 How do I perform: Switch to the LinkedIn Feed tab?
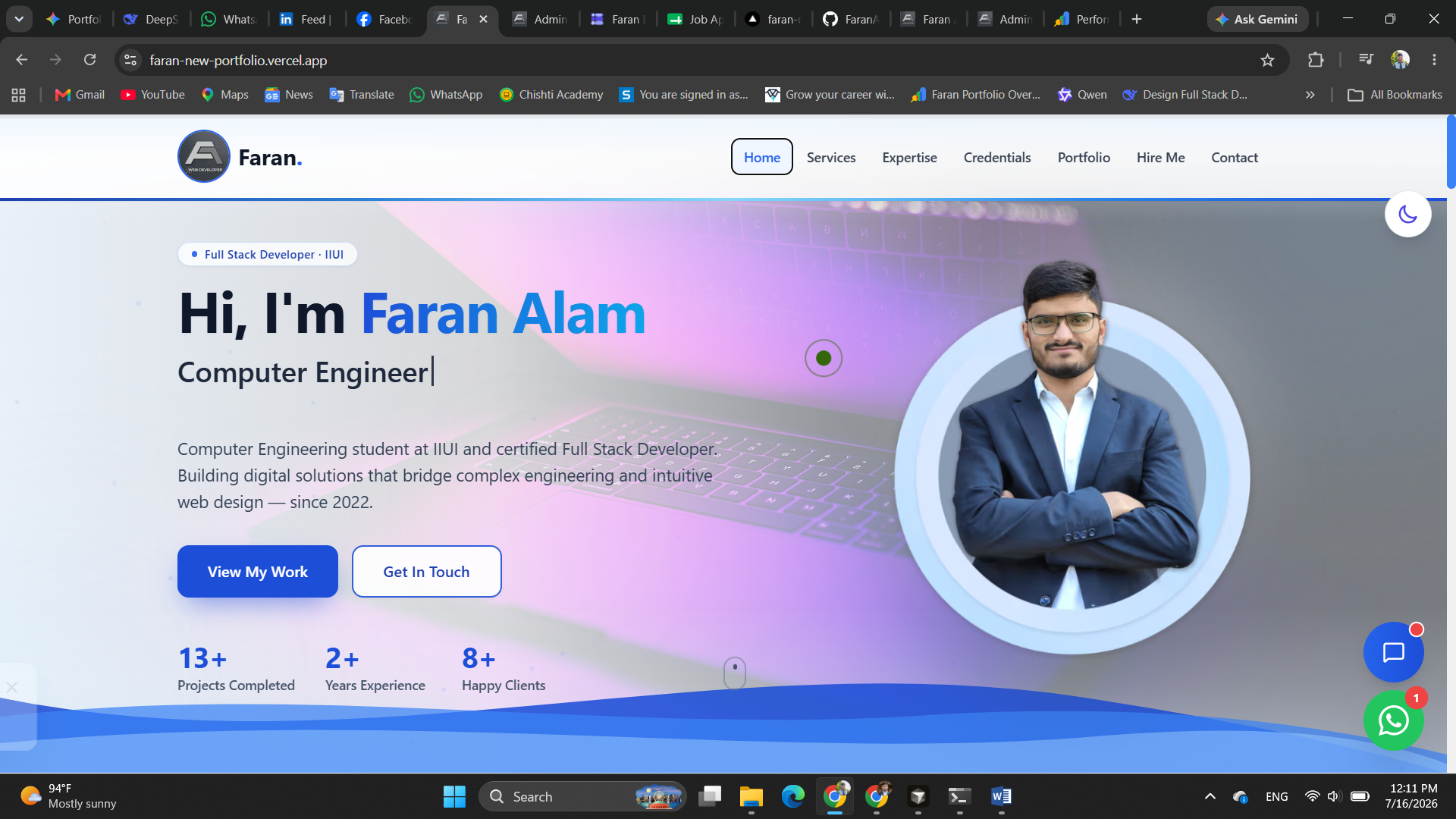pos(306,19)
